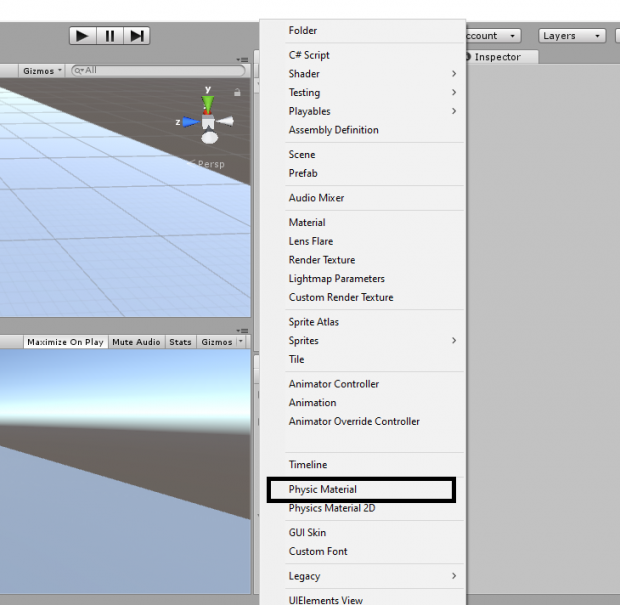The image size is (620, 605).
Task: Click the Persp projection label
Action: [x=211, y=164]
